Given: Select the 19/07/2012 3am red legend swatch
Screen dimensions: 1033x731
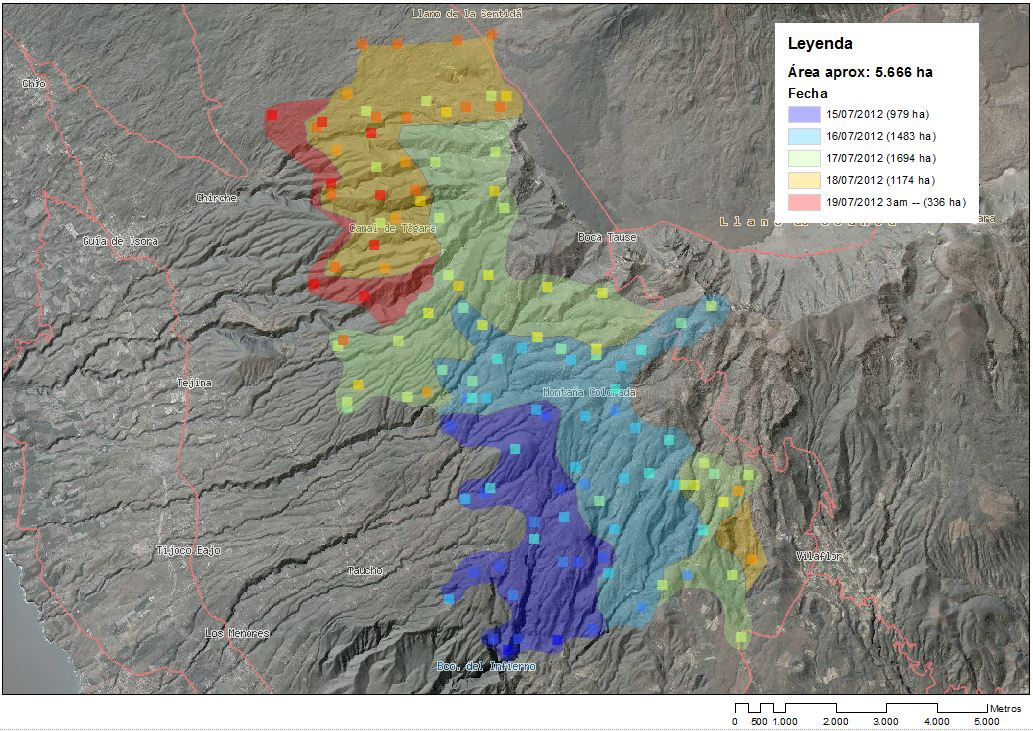Looking at the screenshot, I should click(x=804, y=202).
